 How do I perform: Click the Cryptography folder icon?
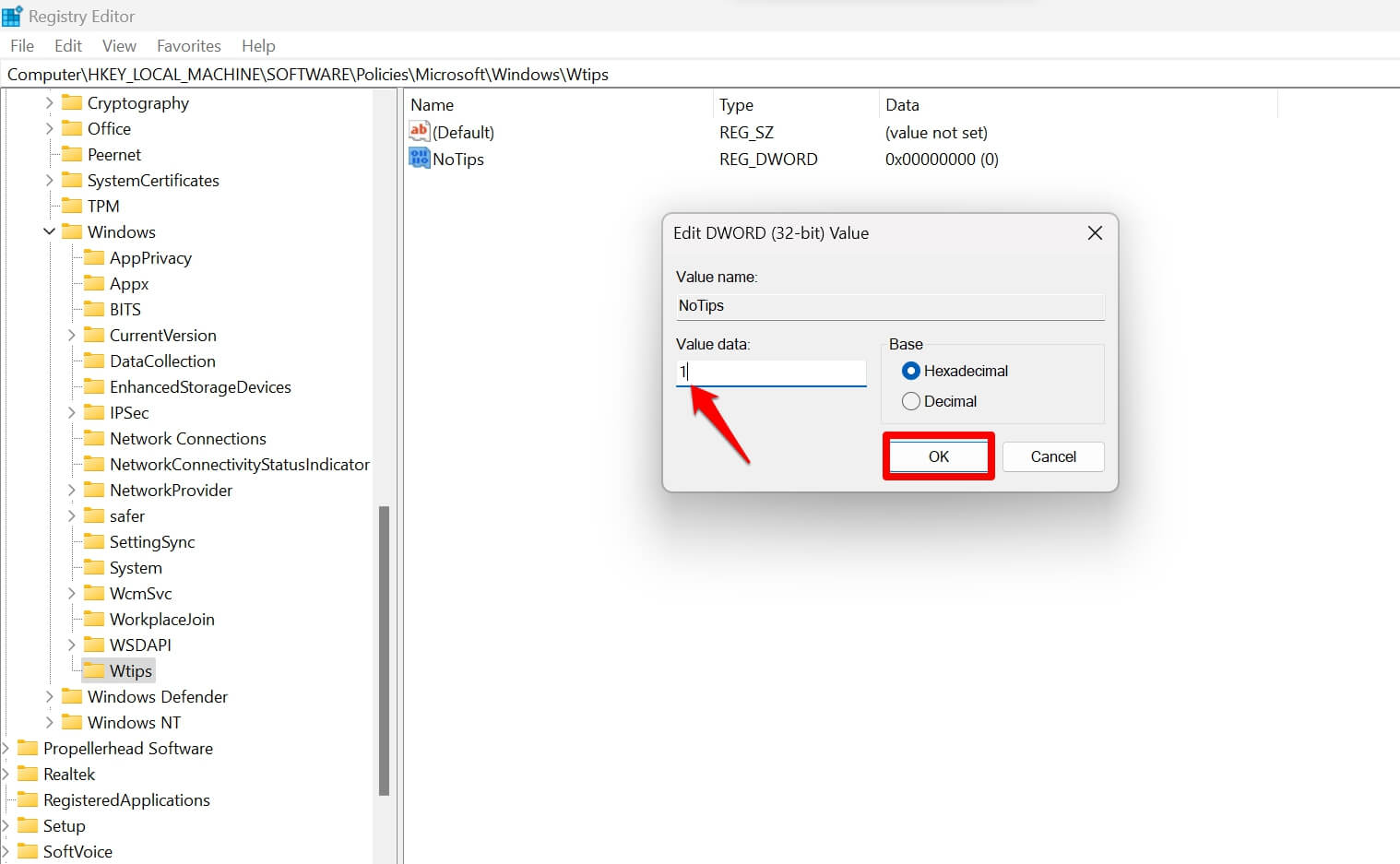72,102
